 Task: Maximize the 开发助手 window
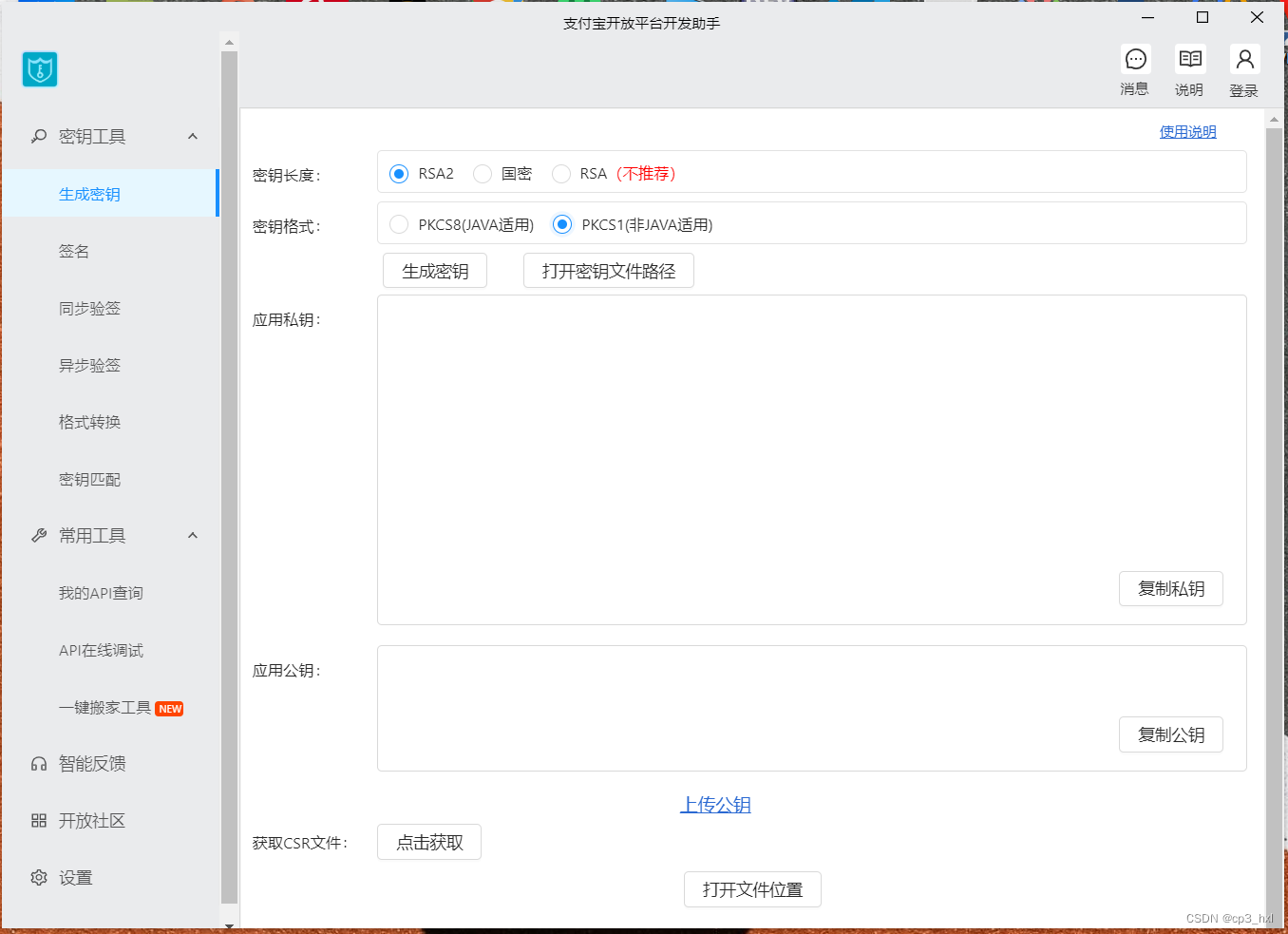(x=1203, y=17)
